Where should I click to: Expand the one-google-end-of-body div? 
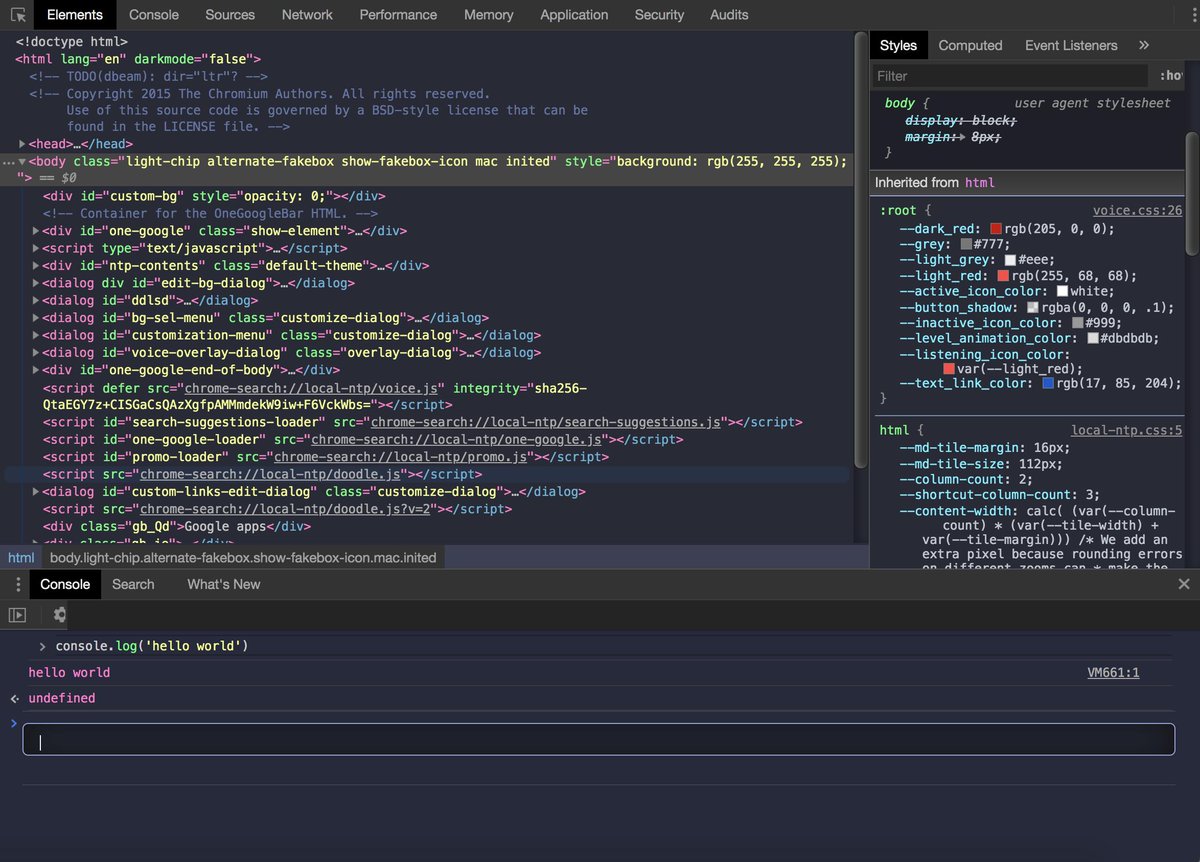click(x=36, y=370)
